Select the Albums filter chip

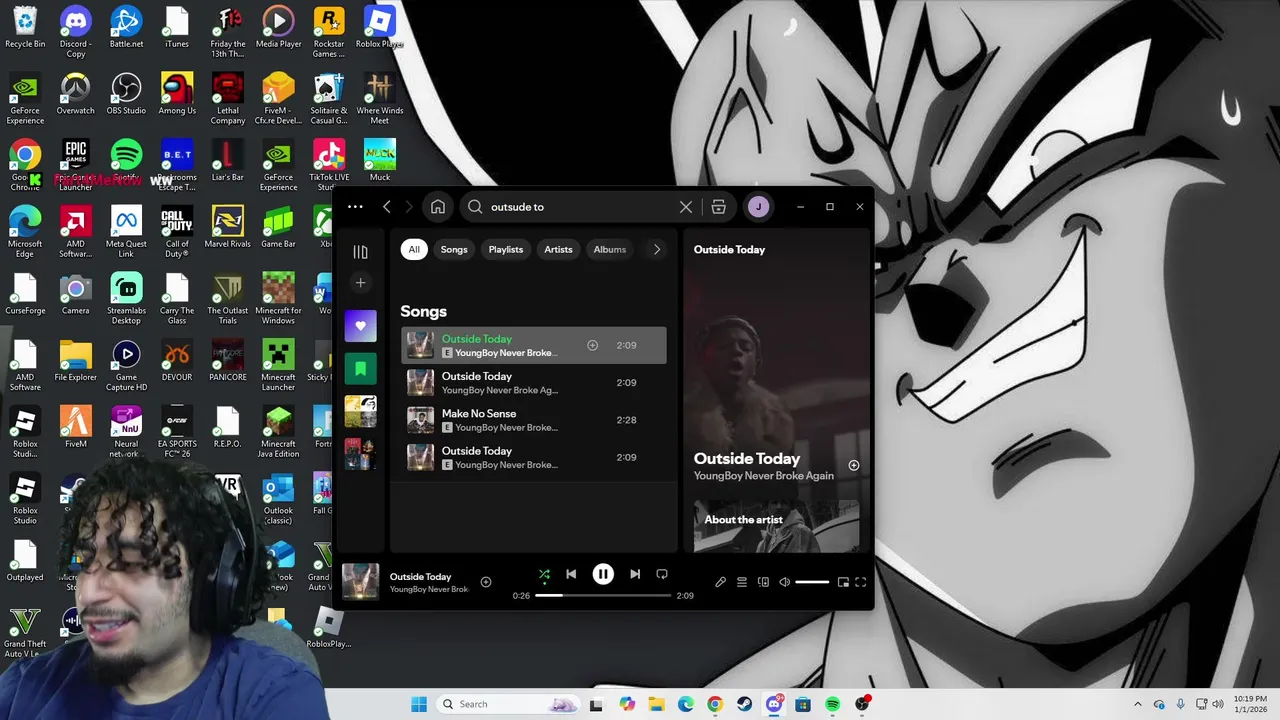click(x=610, y=250)
